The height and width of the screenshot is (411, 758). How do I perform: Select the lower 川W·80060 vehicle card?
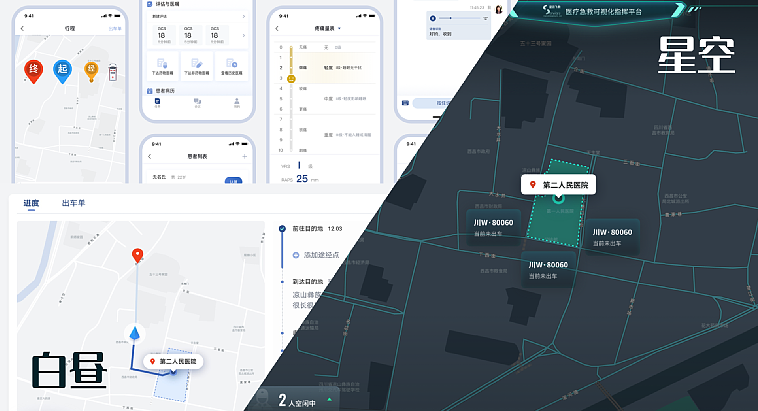(x=548, y=269)
